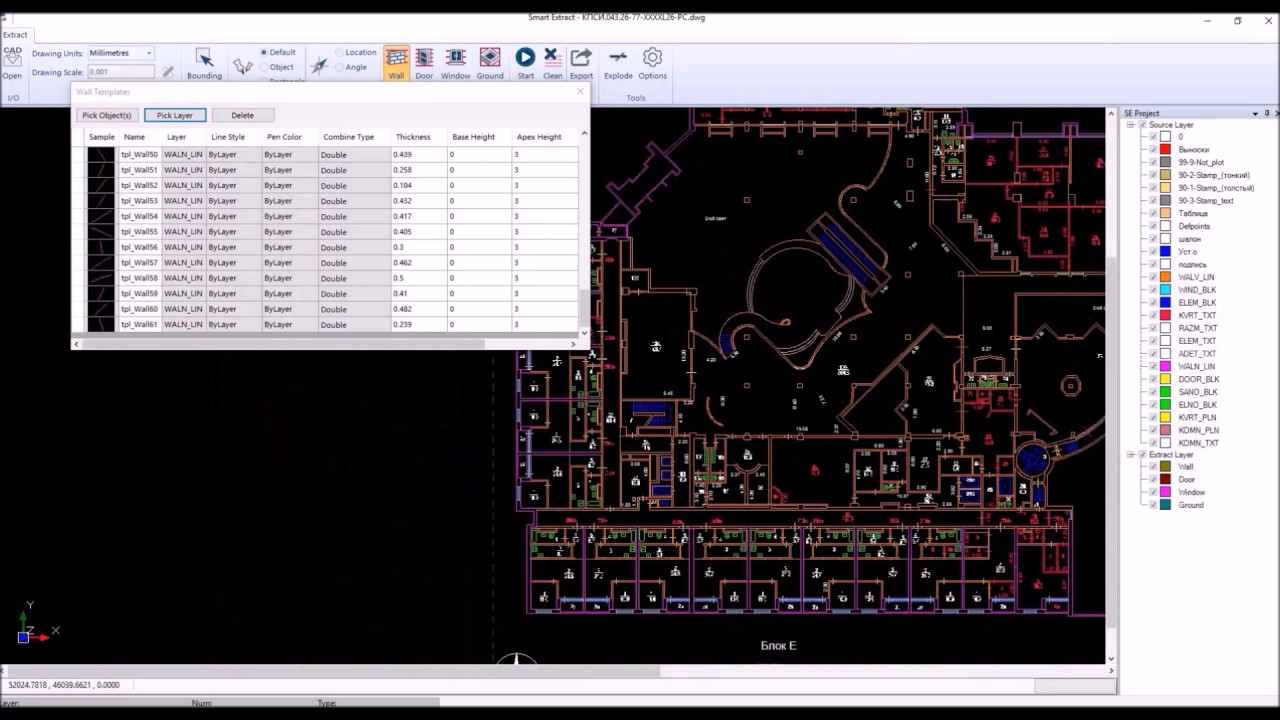
Task: Open SE Project panel dropdown arrow
Action: pos(1255,113)
